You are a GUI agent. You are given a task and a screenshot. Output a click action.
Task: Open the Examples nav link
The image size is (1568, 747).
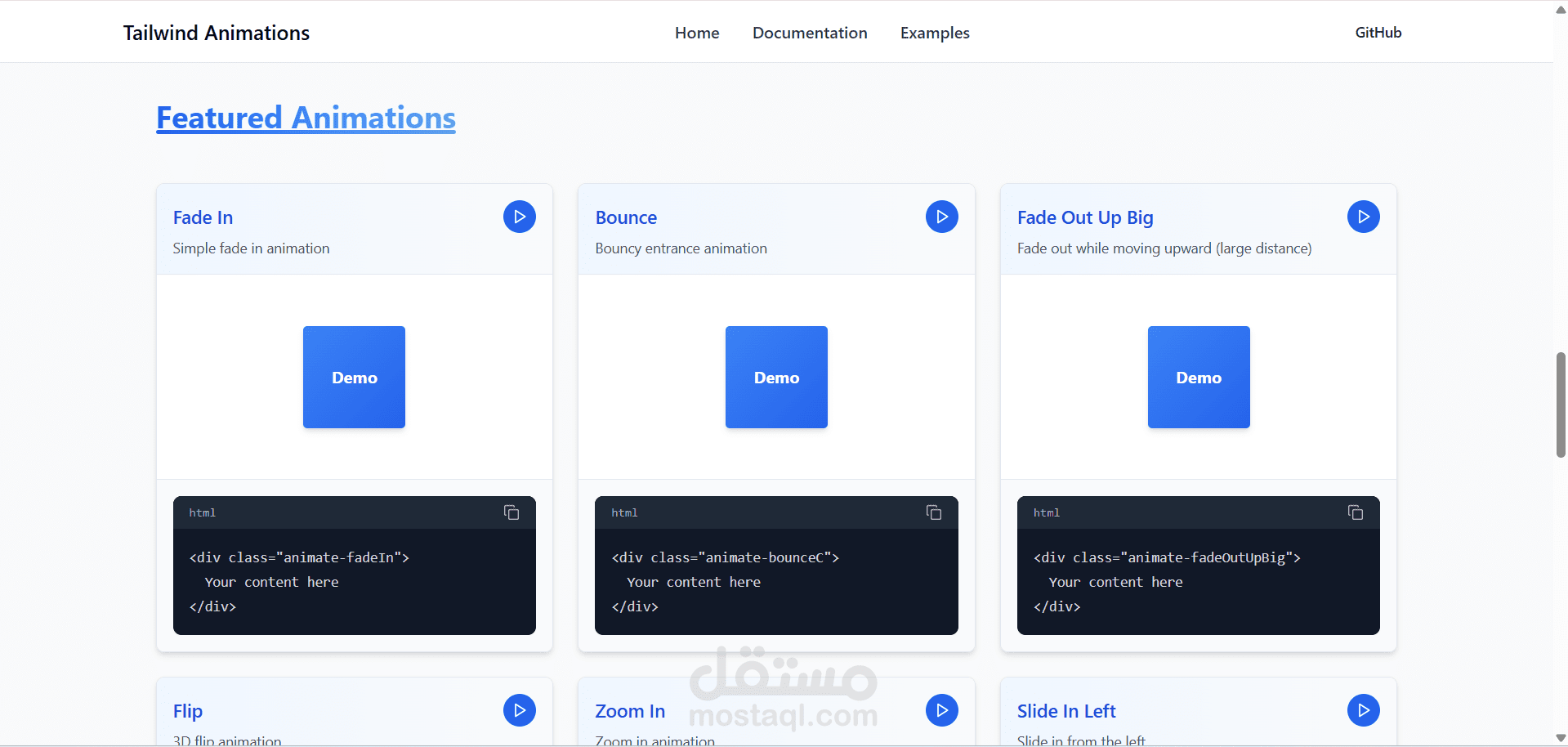tap(935, 33)
